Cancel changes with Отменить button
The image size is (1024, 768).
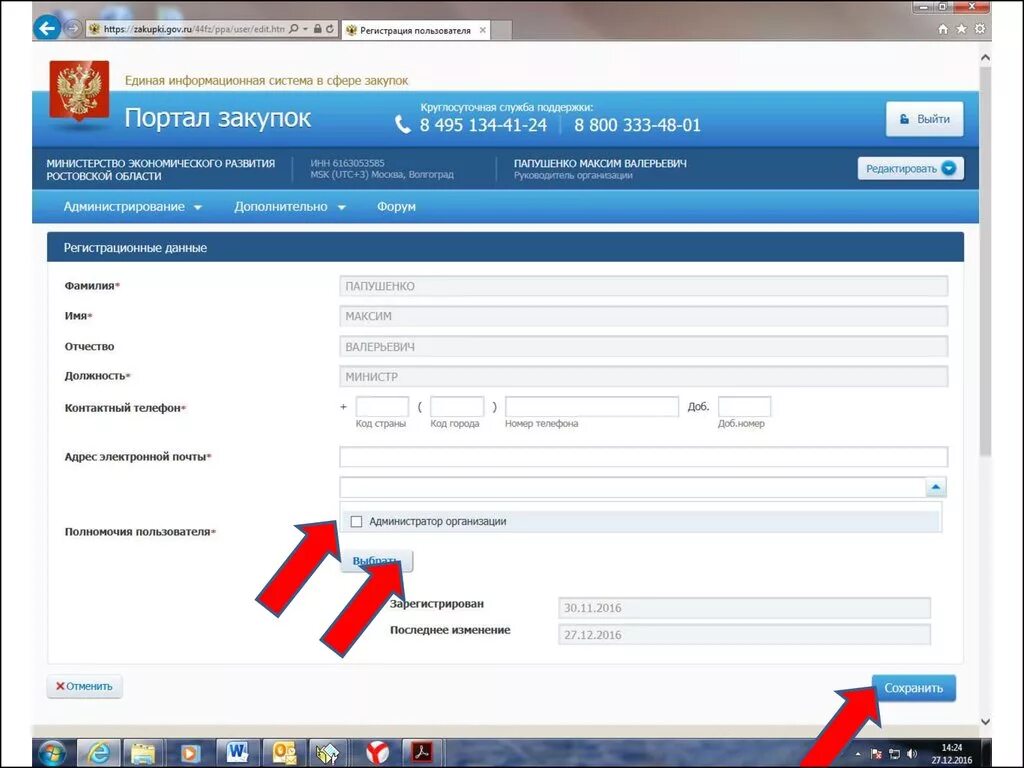tap(84, 686)
